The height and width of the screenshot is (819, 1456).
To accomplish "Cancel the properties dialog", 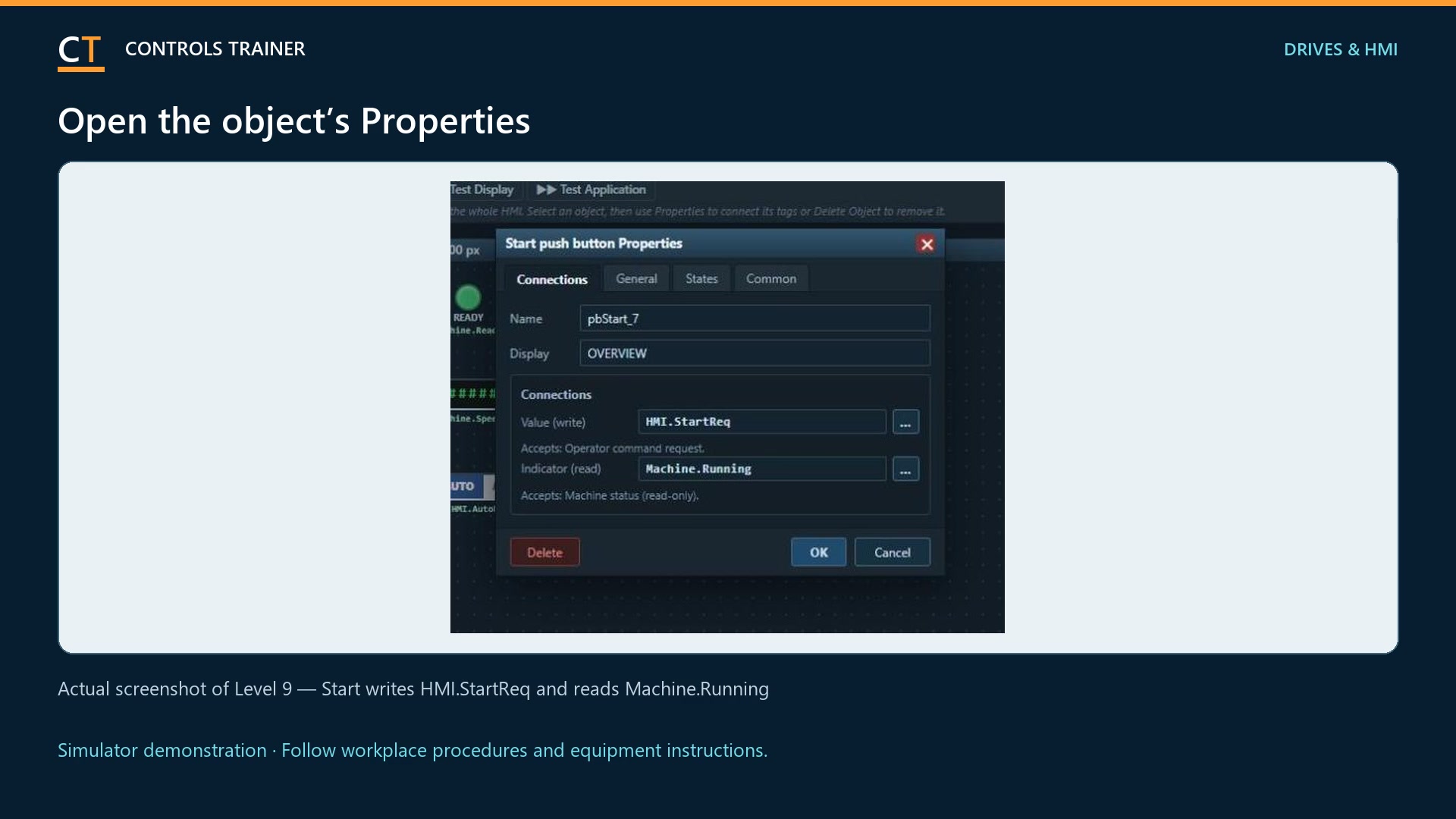I will pos(892,552).
